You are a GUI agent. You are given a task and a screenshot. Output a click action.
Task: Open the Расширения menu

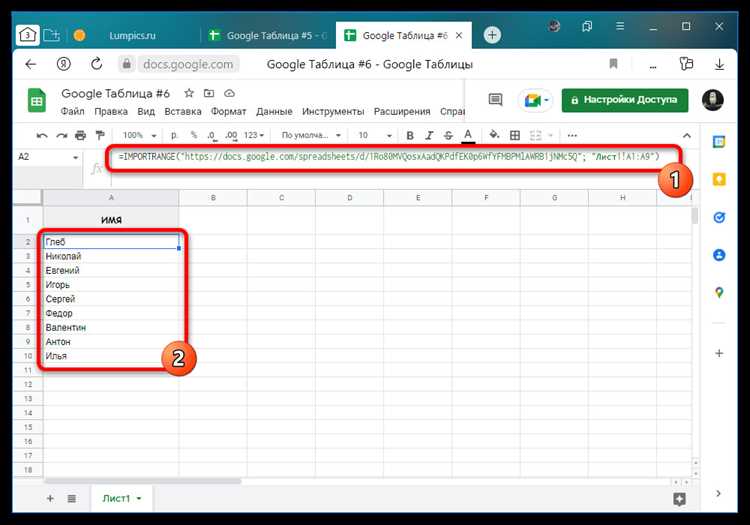(402, 111)
